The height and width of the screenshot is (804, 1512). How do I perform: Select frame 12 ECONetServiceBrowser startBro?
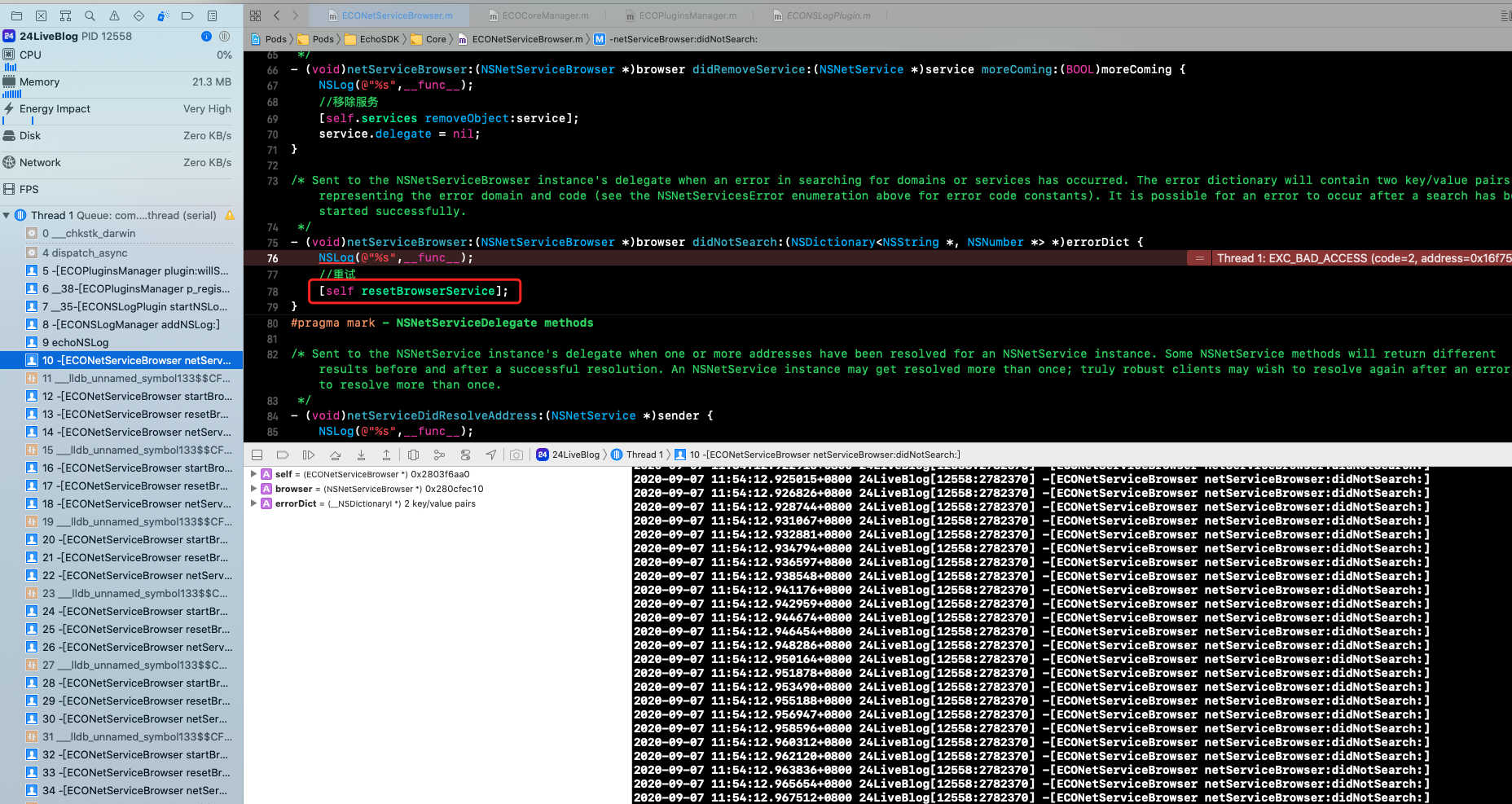121,397
